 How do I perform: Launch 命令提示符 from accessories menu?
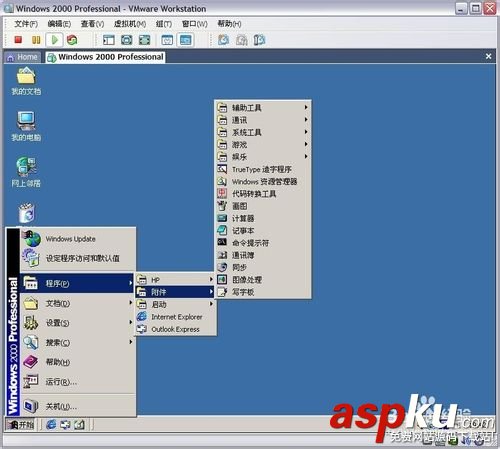point(263,243)
